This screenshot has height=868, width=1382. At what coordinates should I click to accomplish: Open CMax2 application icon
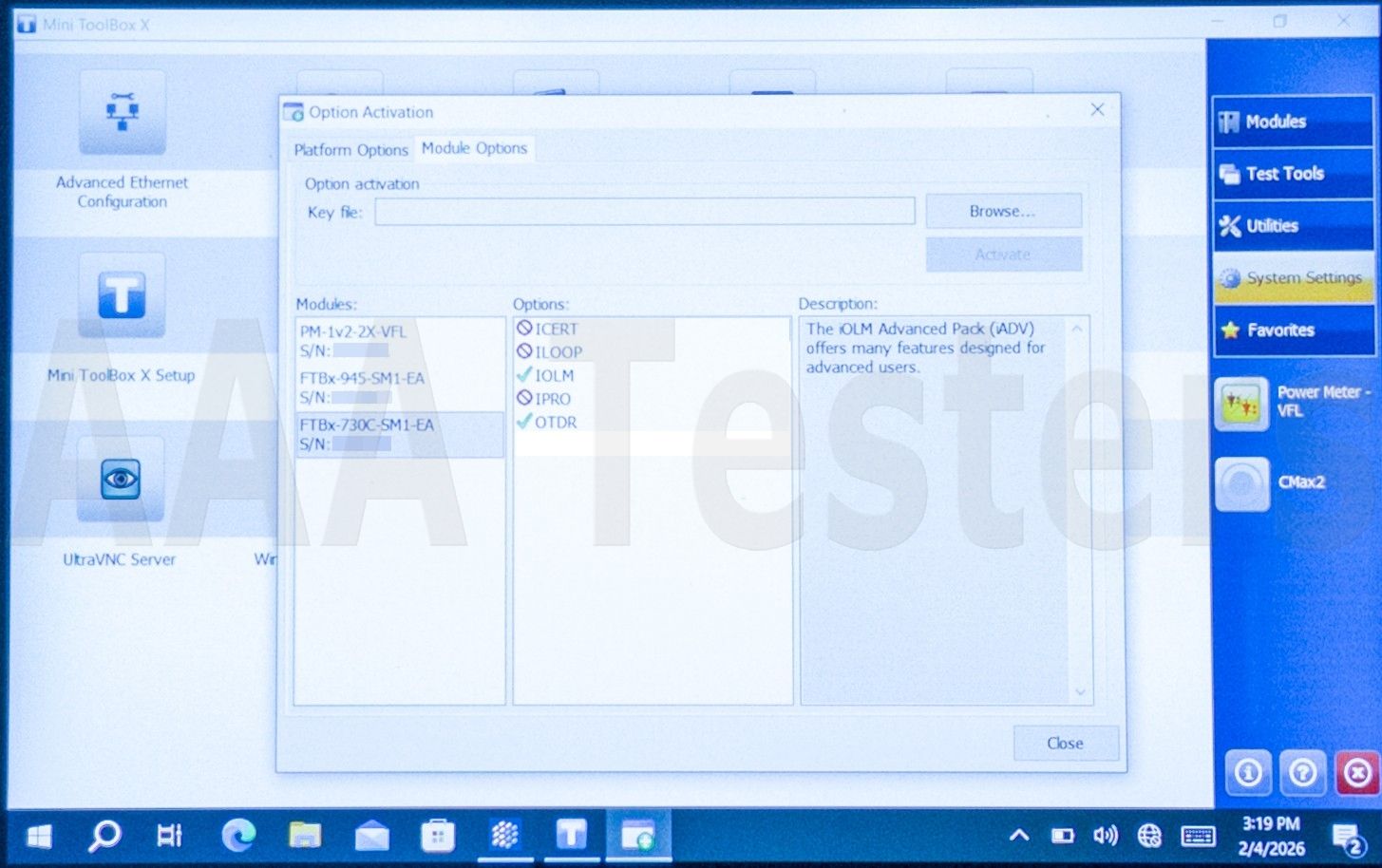pos(1241,483)
